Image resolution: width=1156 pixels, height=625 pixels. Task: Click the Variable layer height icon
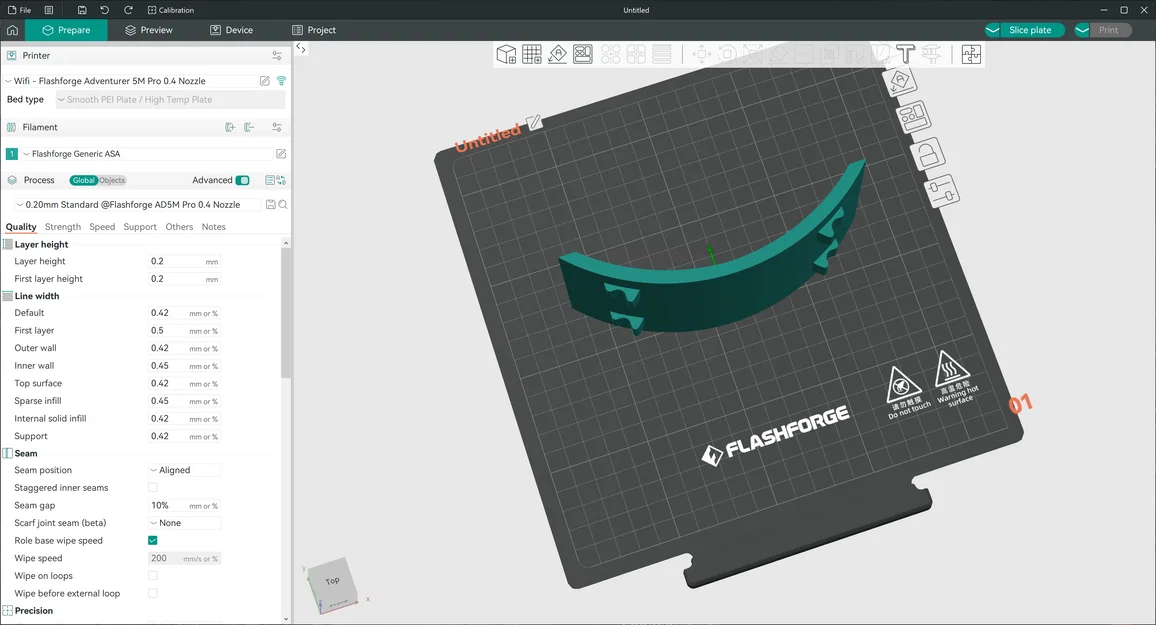(x=661, y=55)
